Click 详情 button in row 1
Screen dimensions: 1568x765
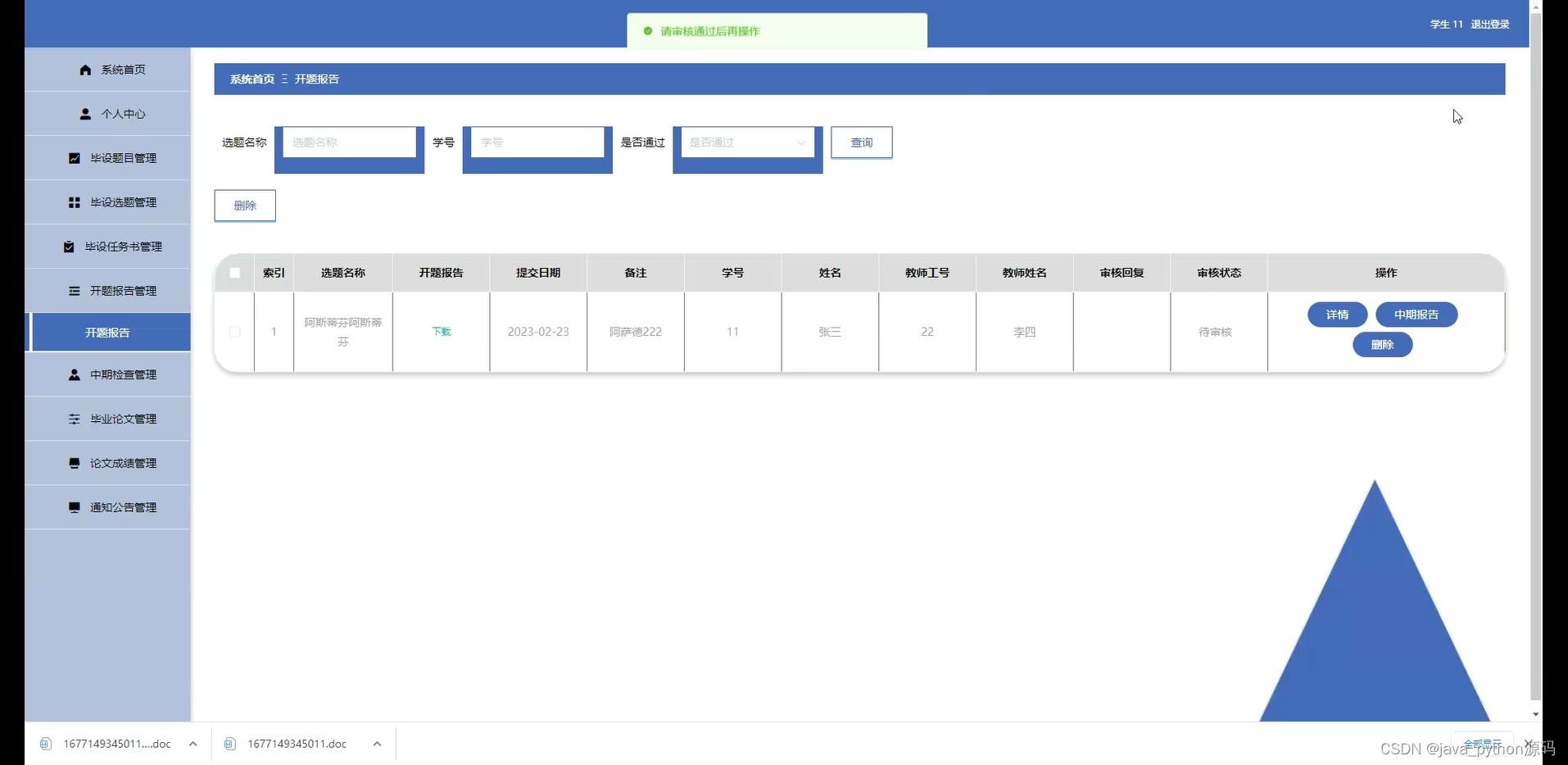[x=1337, y=315]
